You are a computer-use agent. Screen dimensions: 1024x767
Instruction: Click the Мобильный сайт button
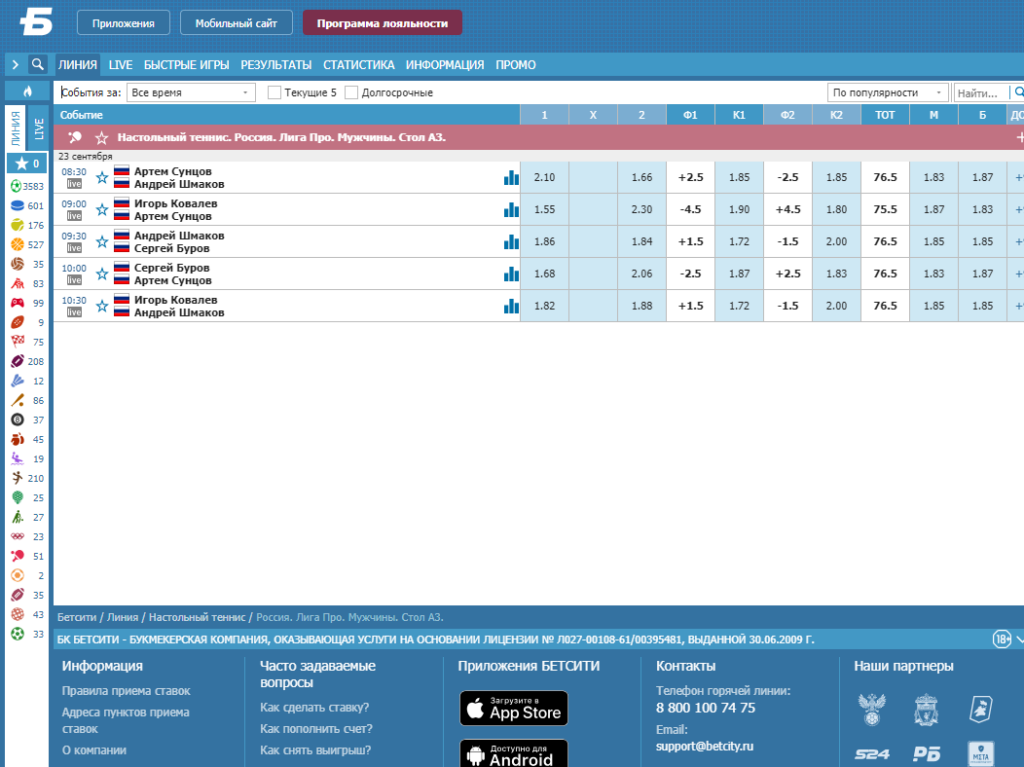[x=236, y=23]
